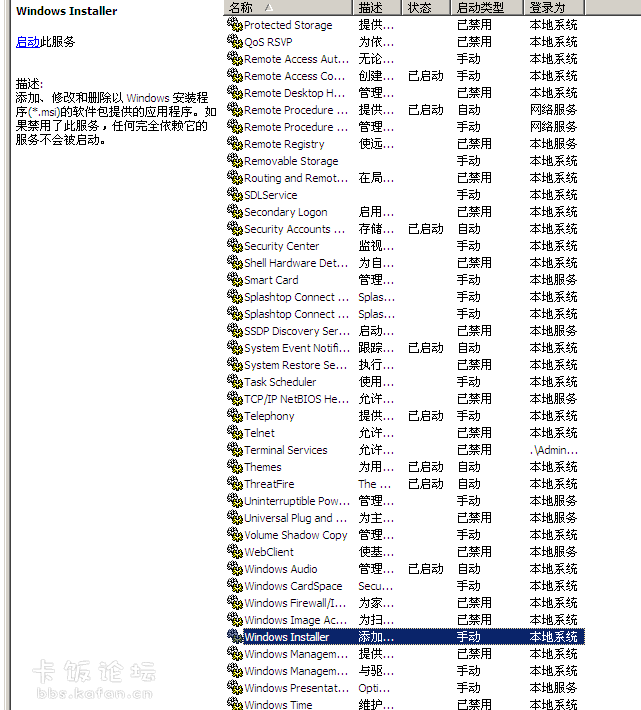
Task: Click the Security Center service icon
Action: [x=234, y=245]
